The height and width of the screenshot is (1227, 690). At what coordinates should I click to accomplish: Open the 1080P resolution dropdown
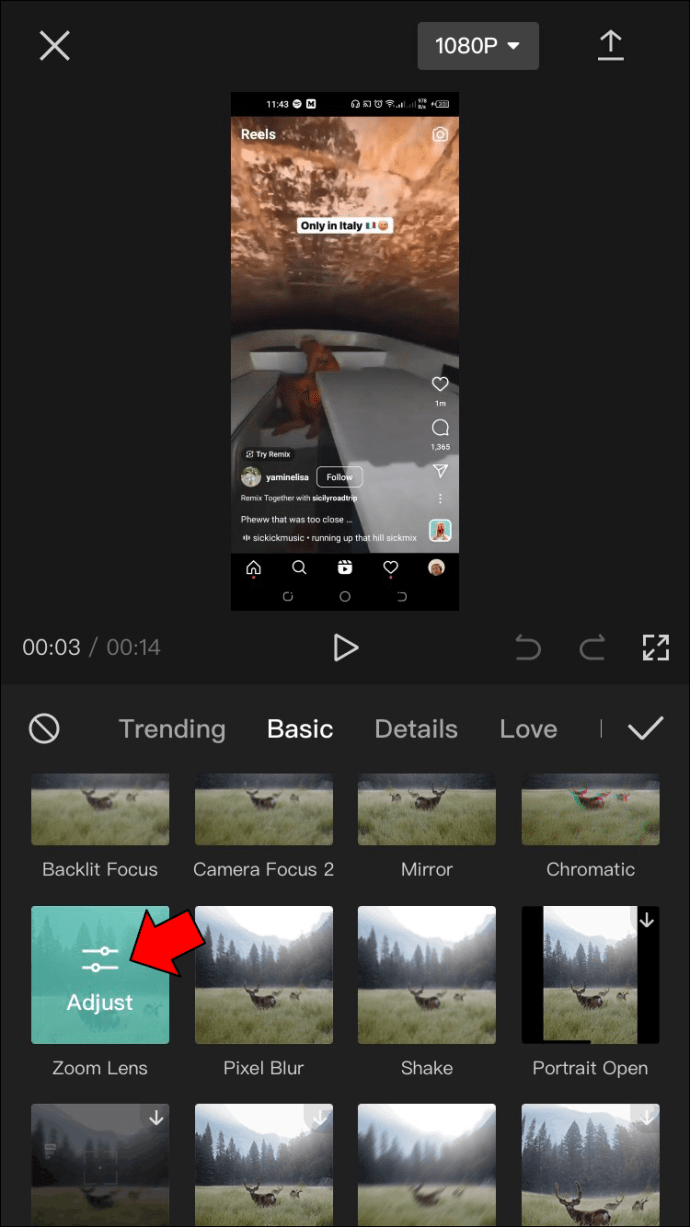click(x=478, y=46)
